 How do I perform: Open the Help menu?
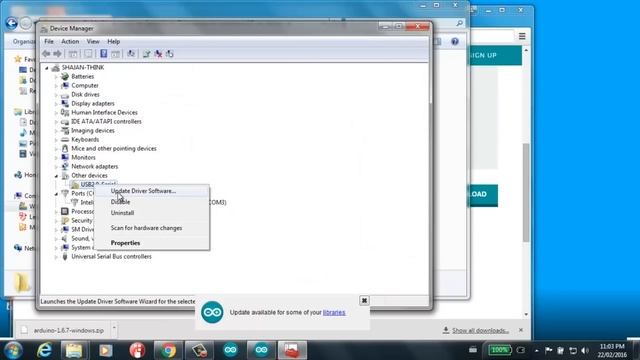tap(113, 41)
